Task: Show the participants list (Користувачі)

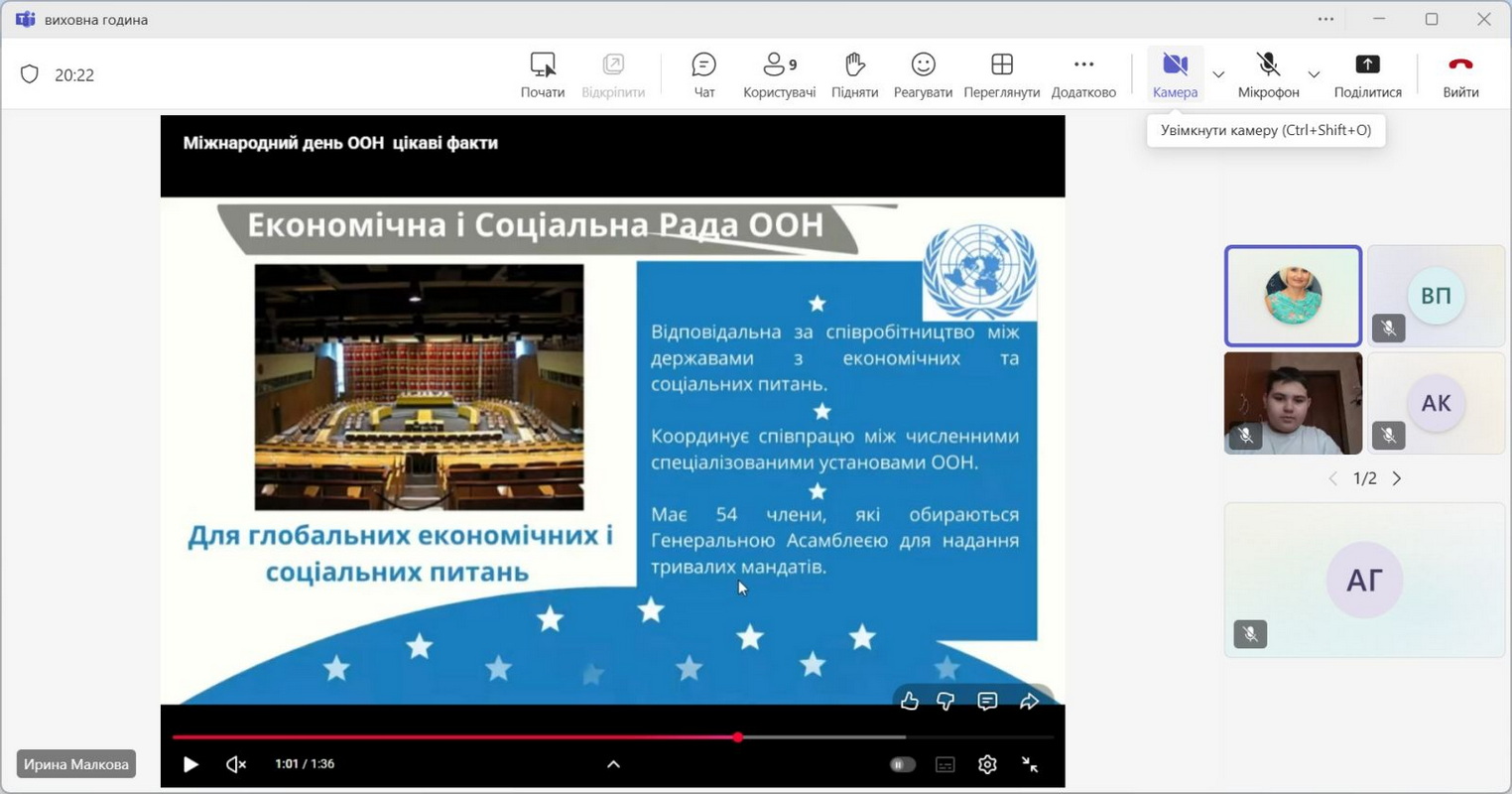Action: 779,75
